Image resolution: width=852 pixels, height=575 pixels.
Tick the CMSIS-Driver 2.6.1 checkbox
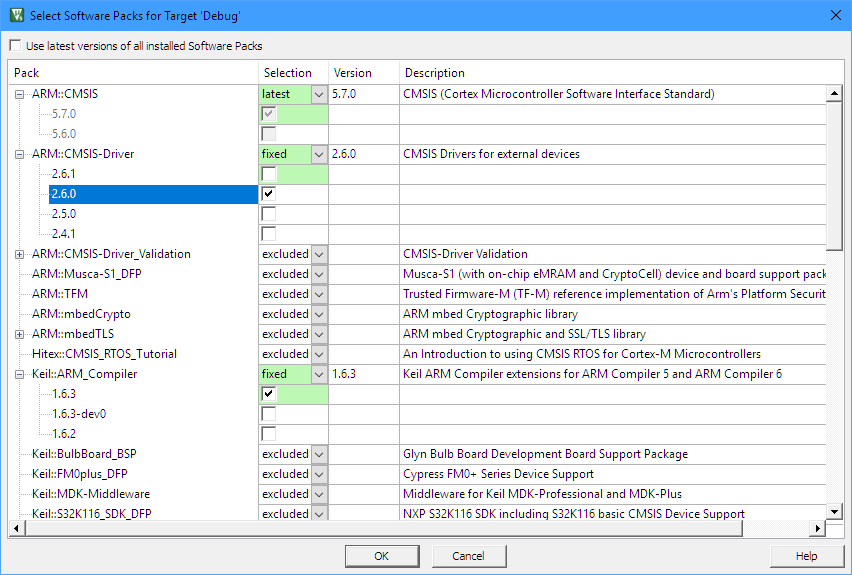(268, 174)
